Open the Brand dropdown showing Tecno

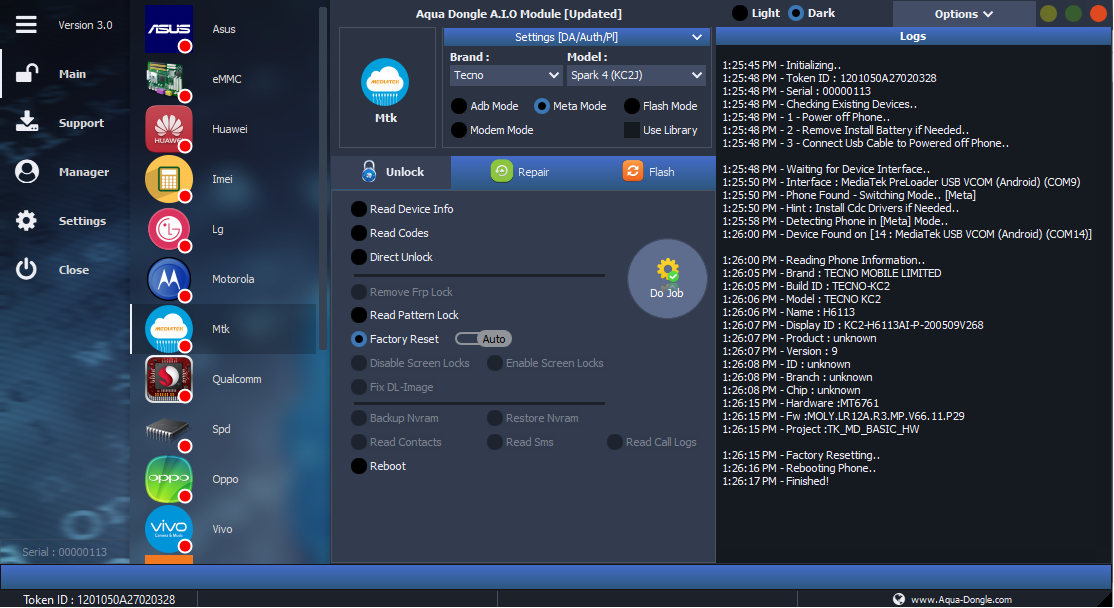click(507, 75)
